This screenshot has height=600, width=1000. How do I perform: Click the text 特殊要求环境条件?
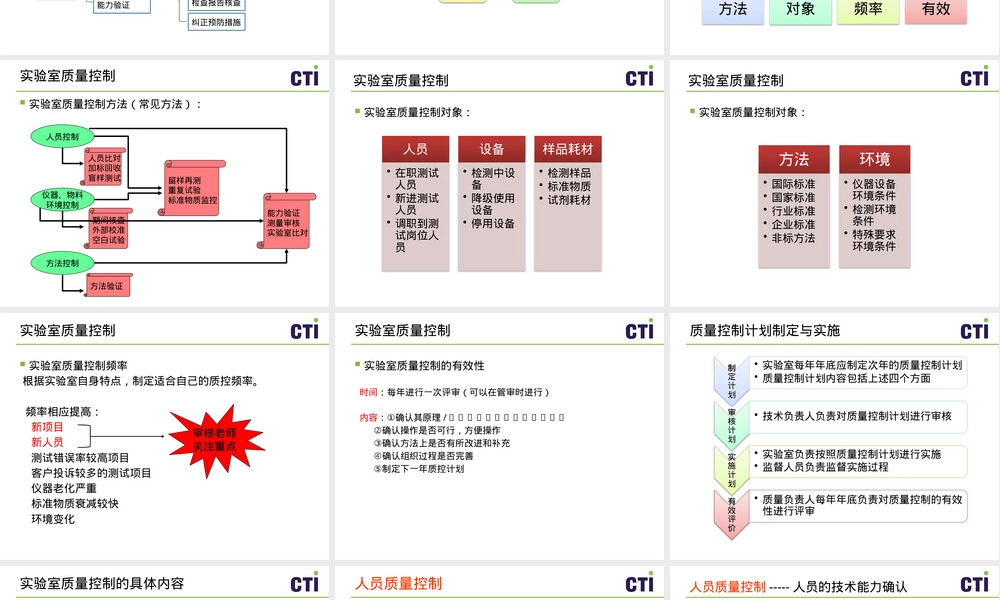(x=874, y=240)
